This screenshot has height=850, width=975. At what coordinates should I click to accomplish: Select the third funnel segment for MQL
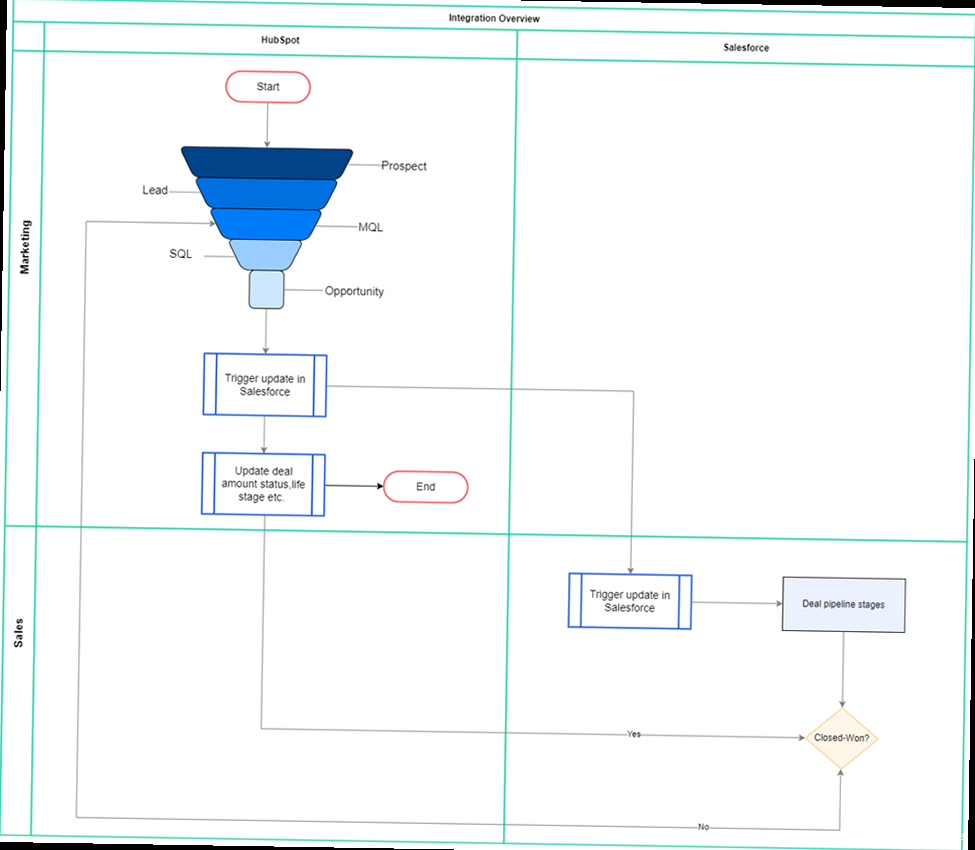(266, 223)
